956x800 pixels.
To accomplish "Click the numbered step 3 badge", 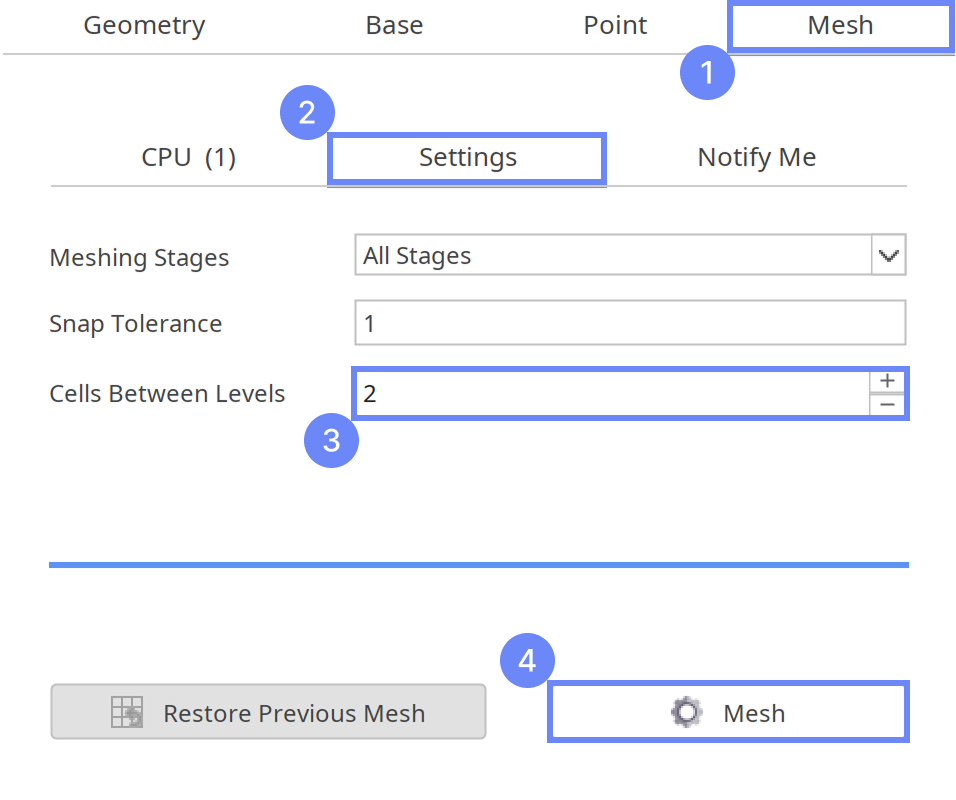I will [x=331, y=441].
